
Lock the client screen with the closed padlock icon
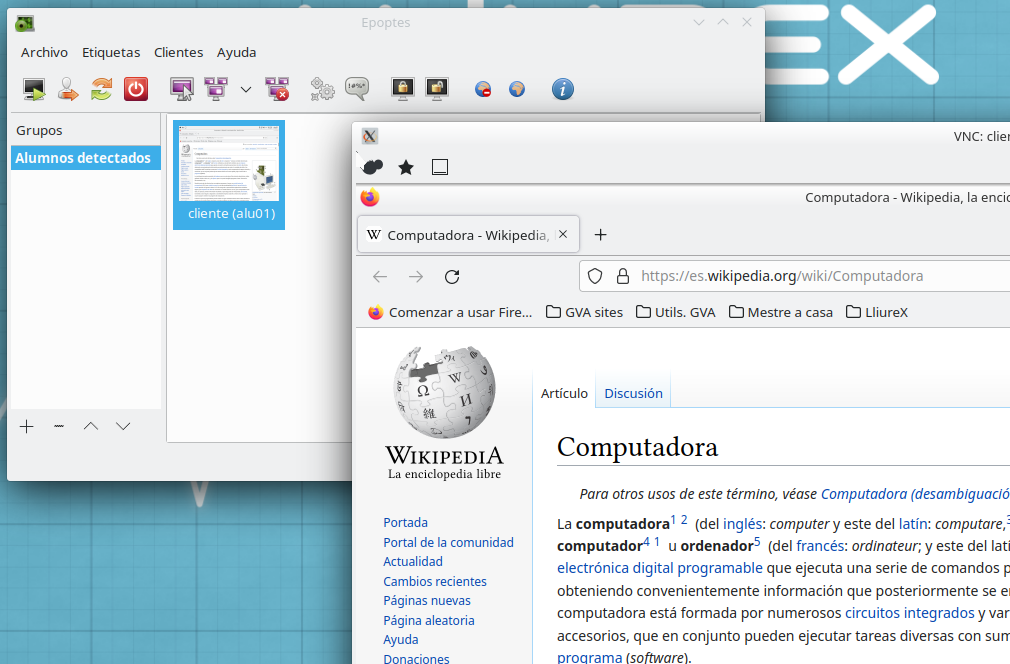coord(403,89)
